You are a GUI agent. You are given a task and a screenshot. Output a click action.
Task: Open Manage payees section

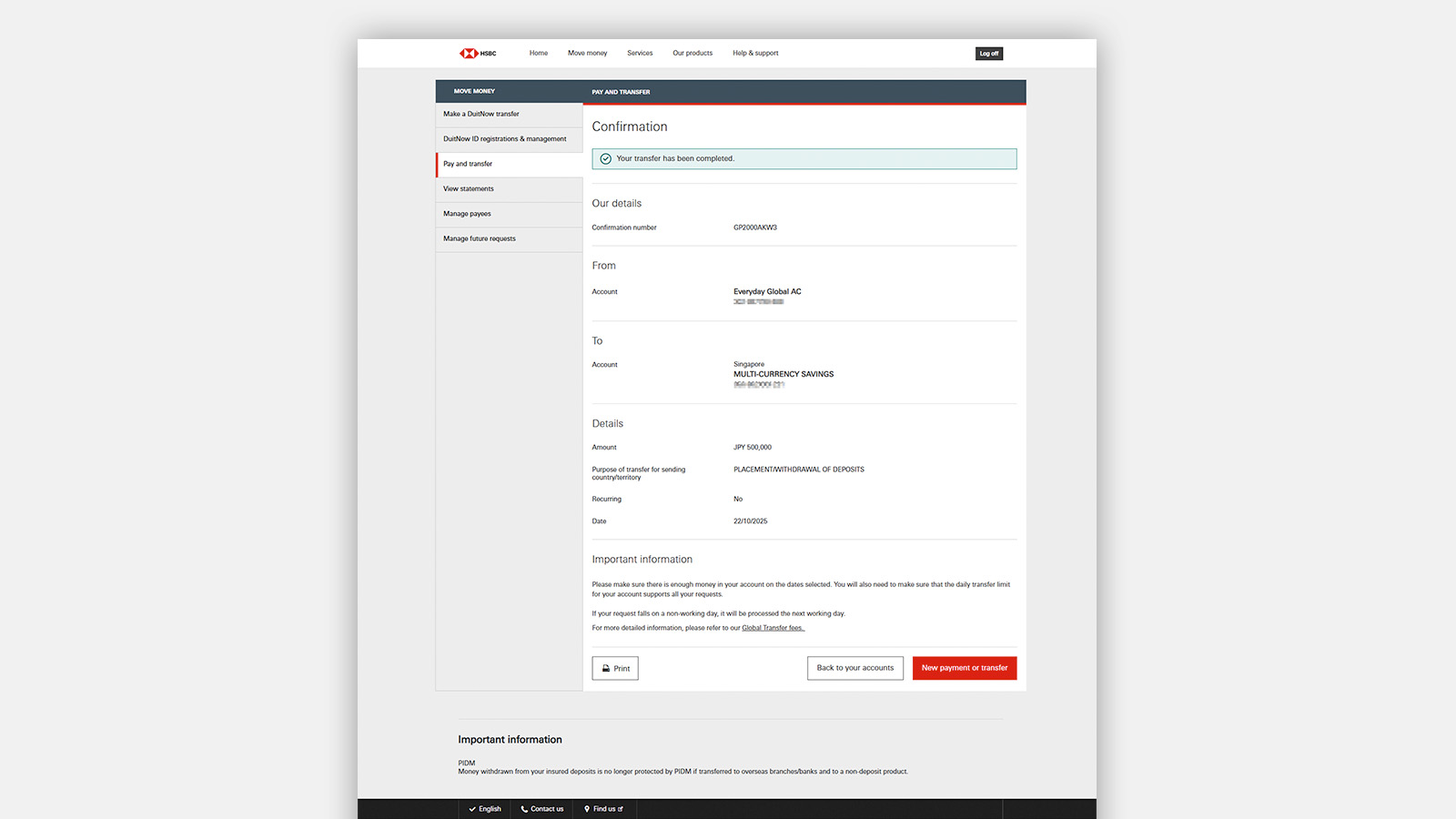pos(467,214)
